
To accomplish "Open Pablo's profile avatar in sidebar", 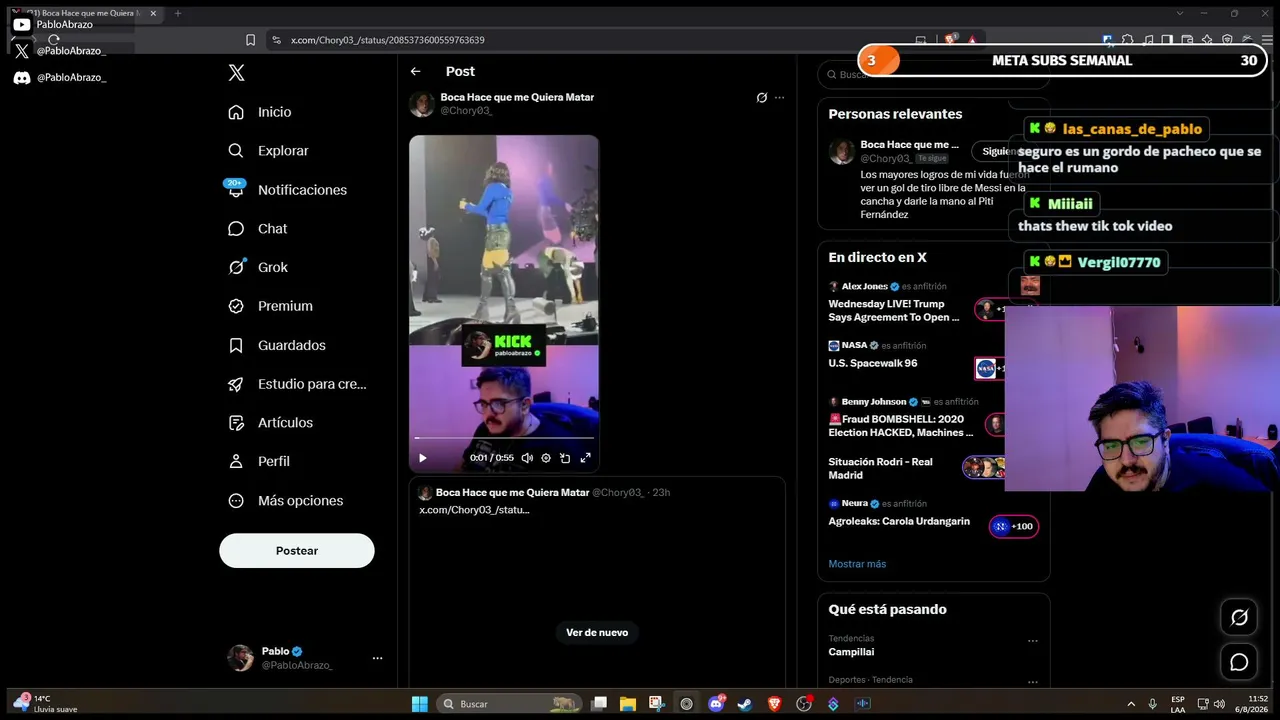I will tap(240, 658).
